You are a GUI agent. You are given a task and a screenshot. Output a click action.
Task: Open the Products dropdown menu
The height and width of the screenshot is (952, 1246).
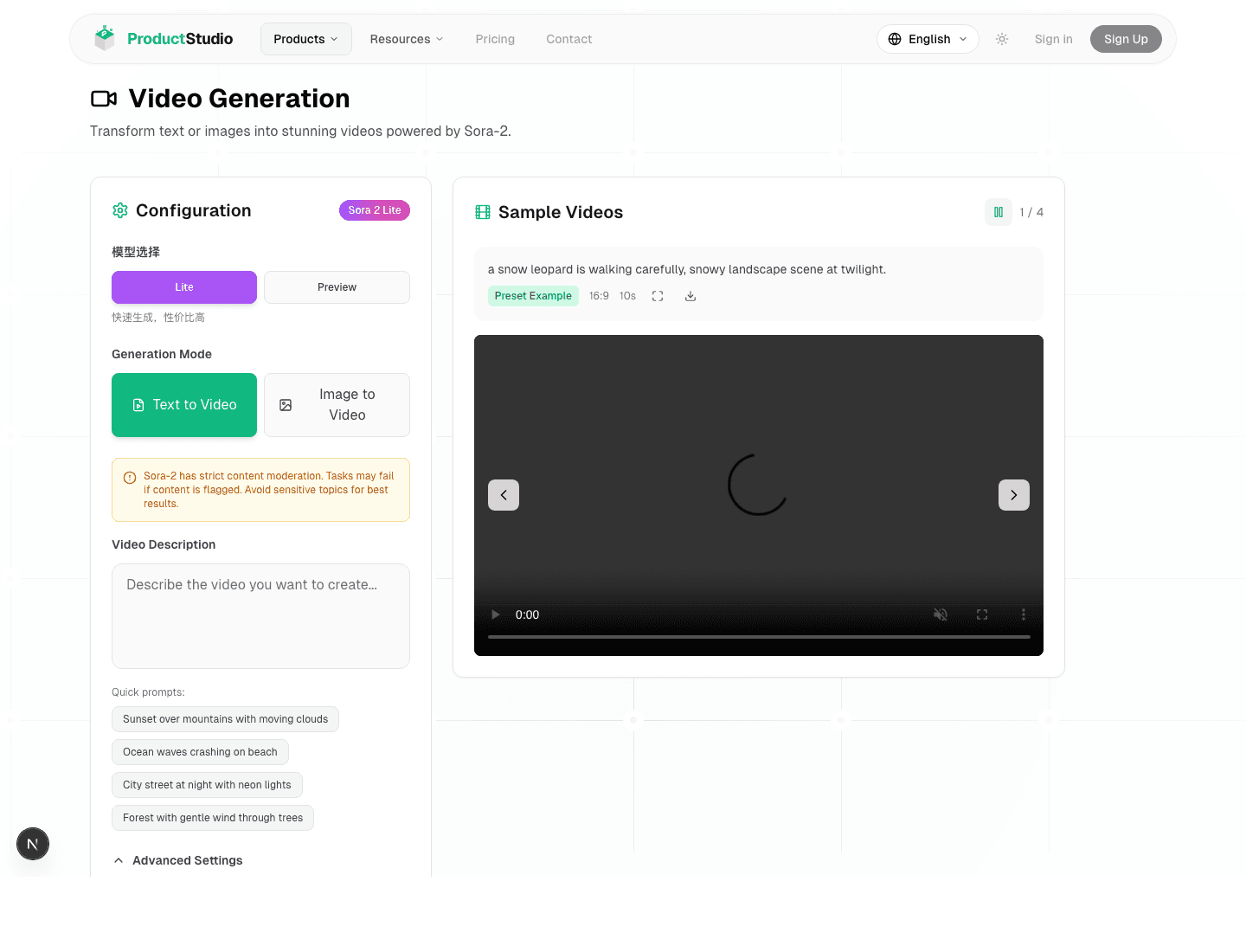[x=306, y=39]
